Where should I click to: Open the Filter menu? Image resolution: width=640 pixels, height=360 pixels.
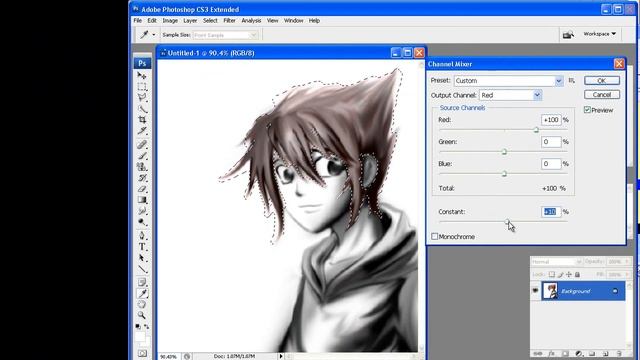click(229, 20)
